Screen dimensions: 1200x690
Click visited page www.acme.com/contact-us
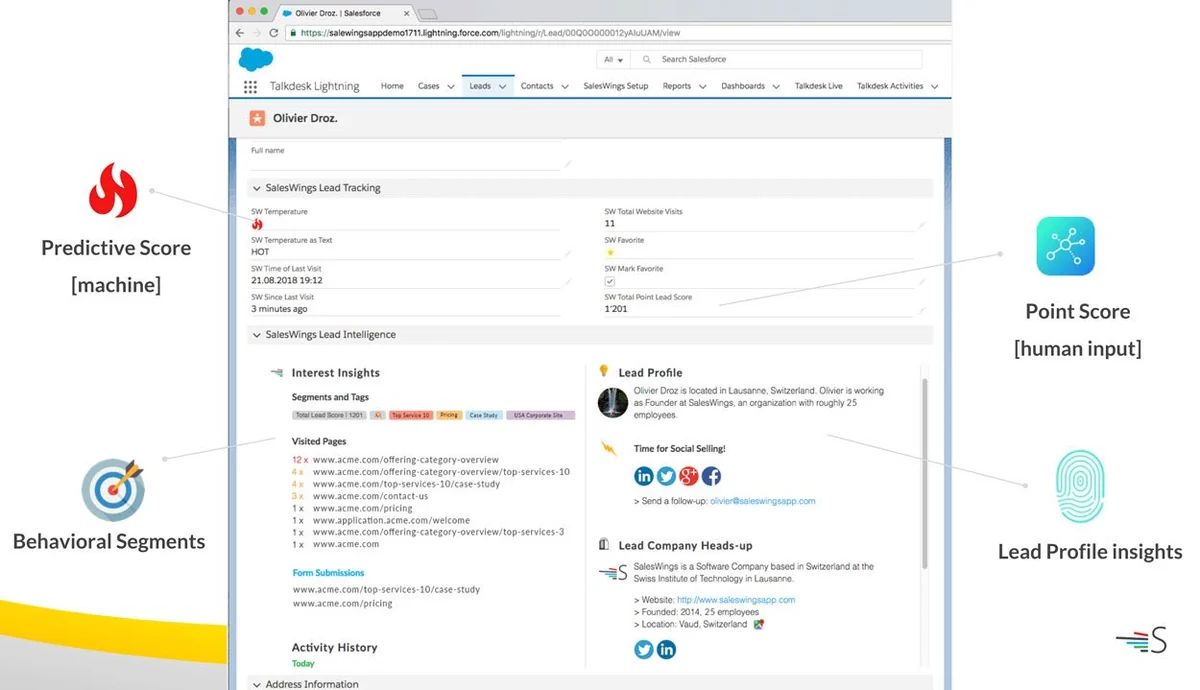[x=370, y=496]
